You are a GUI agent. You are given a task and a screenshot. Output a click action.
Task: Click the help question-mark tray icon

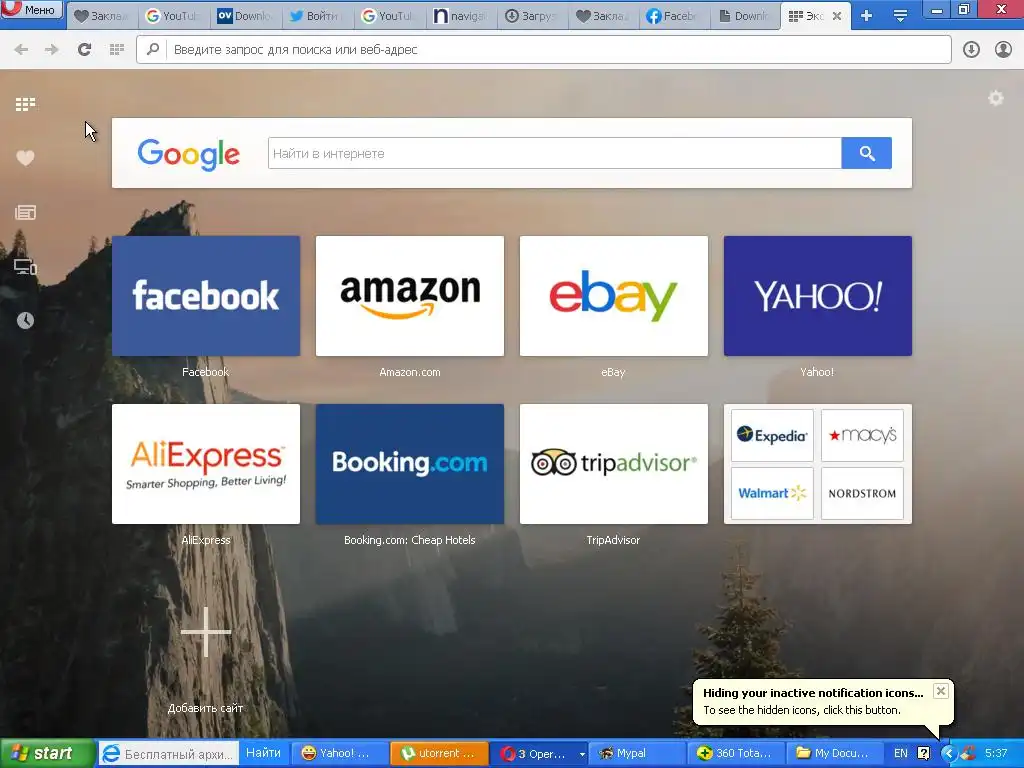point(923,754)
